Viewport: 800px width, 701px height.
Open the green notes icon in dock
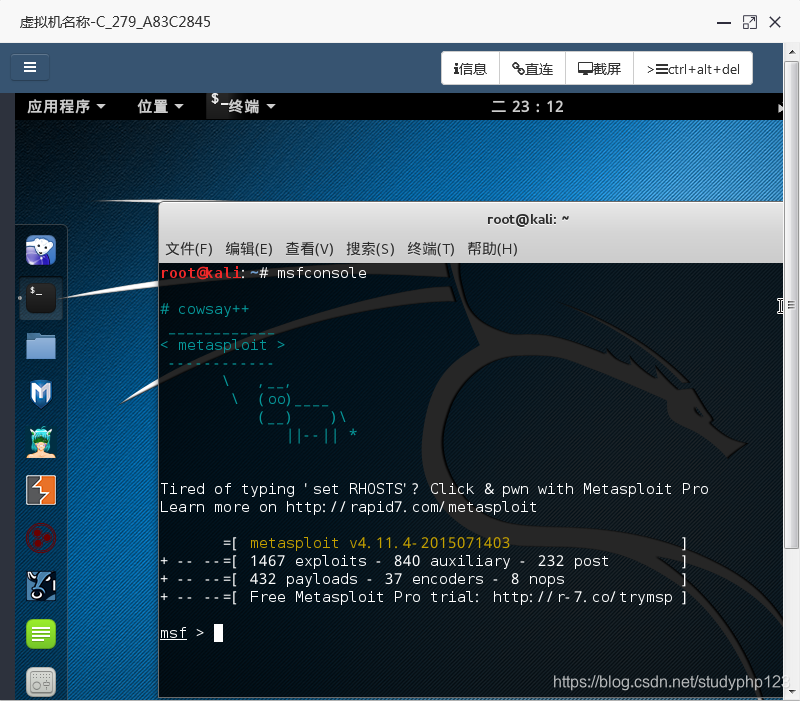41,634
